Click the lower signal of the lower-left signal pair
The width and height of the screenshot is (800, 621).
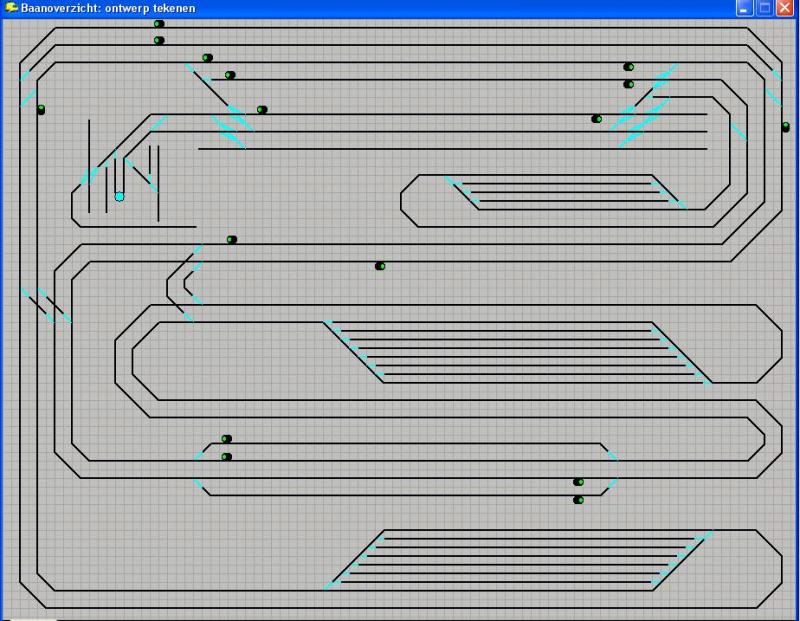226,457
